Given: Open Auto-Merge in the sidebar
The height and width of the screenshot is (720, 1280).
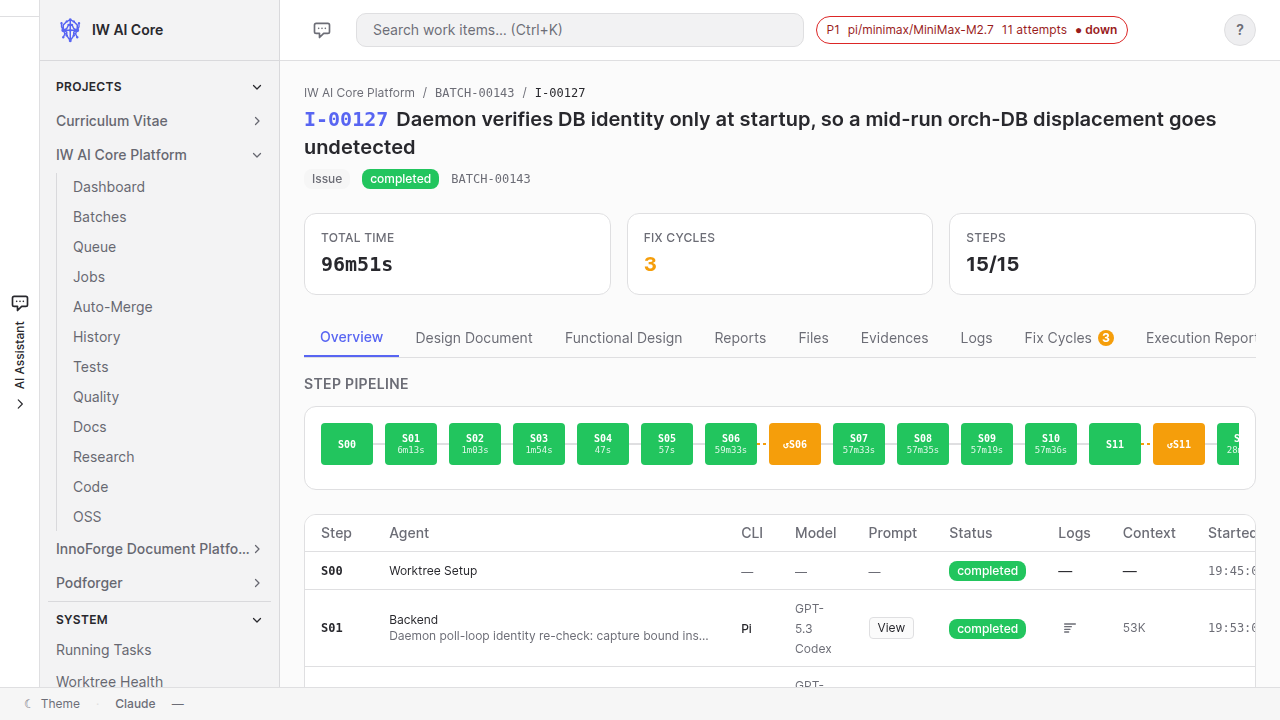Looking at the screenshot, I should (113, 307).
